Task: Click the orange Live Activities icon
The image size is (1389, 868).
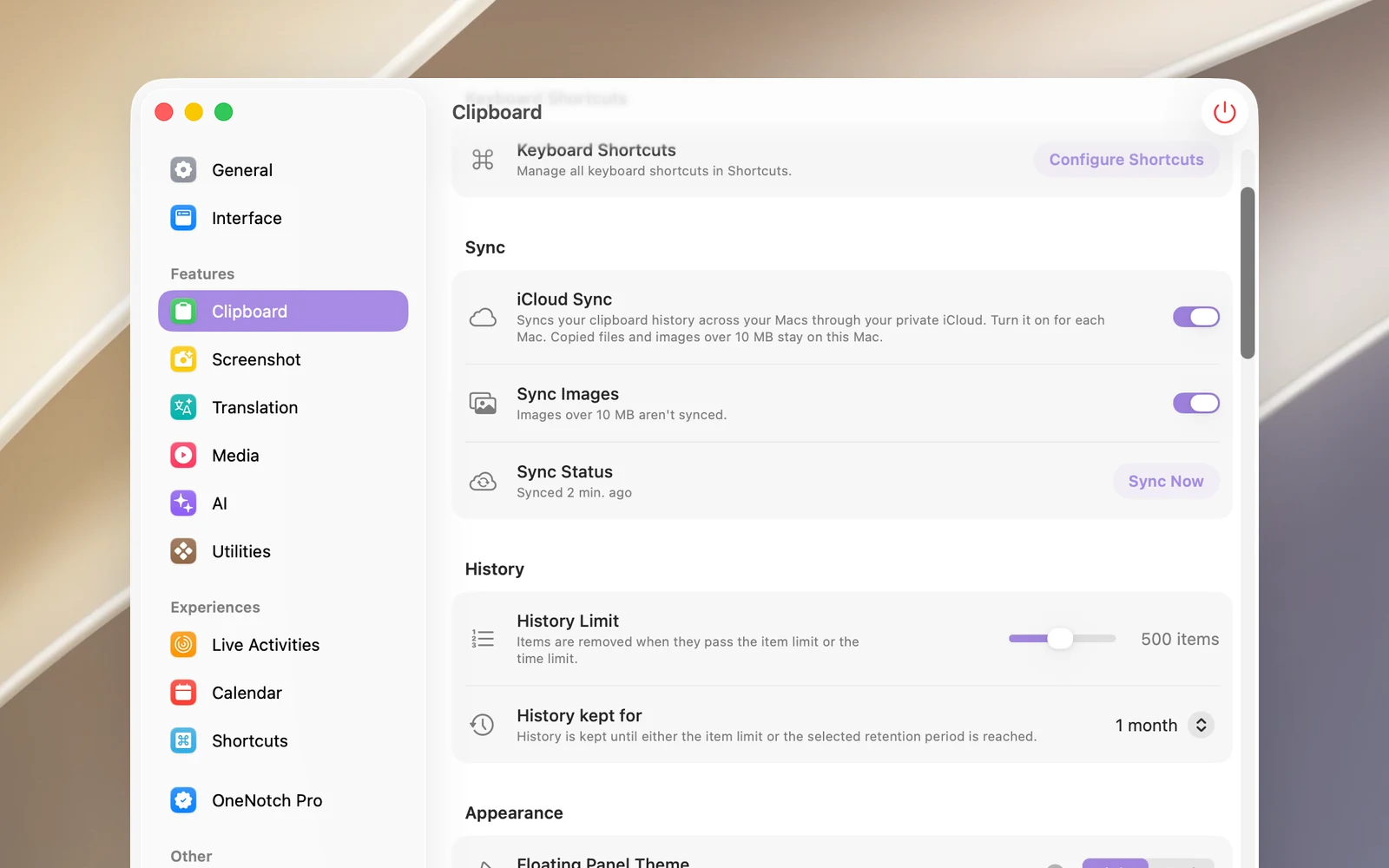Action: [x=183, y=645]
